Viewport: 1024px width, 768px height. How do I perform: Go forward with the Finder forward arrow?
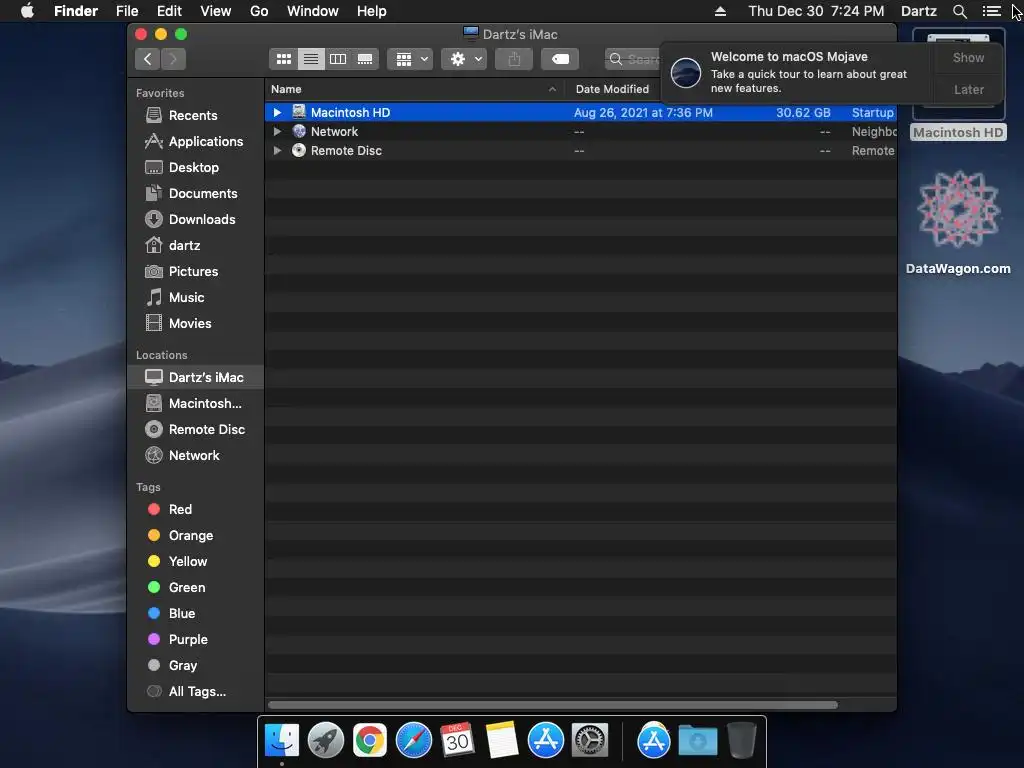pos(173,59)
